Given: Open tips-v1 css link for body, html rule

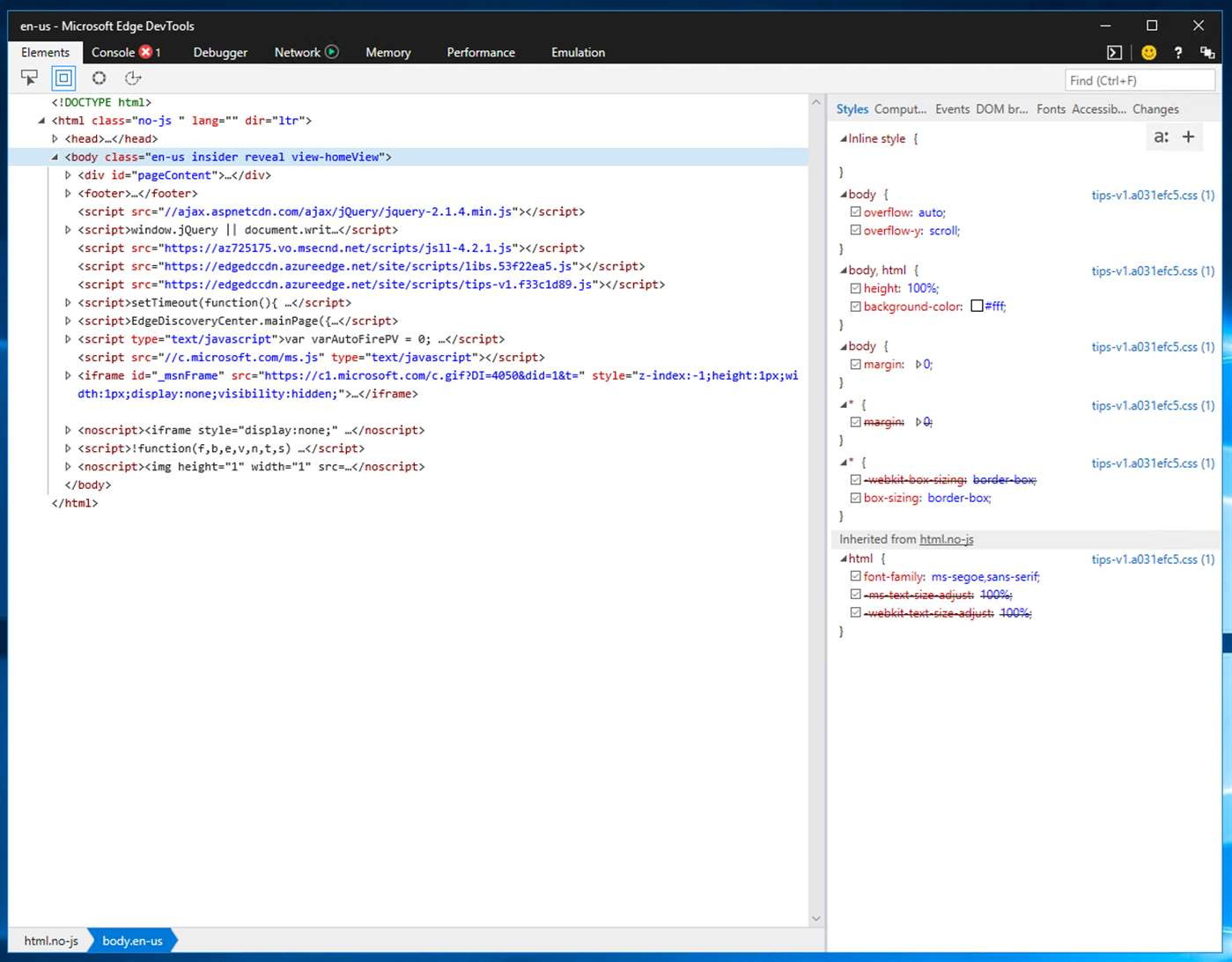Looking at the screenshot, I should 1153,270.
